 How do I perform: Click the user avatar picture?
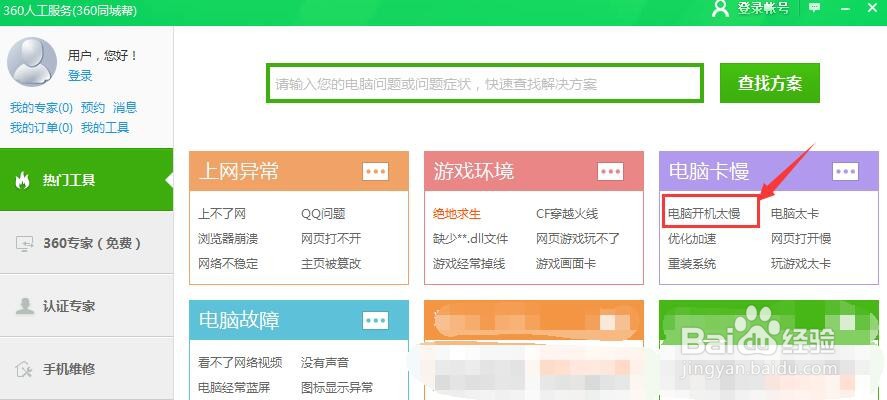(x=32, y=61)
